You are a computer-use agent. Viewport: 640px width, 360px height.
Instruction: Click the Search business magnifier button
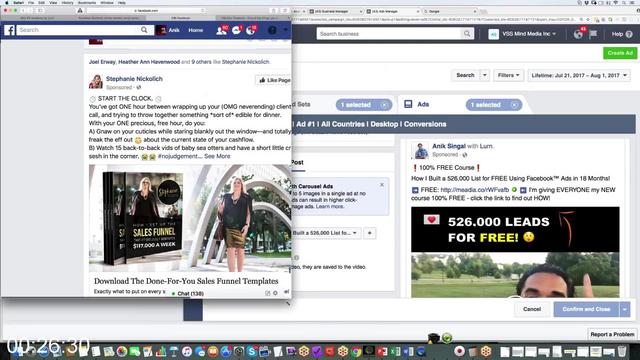click(467, 34)
